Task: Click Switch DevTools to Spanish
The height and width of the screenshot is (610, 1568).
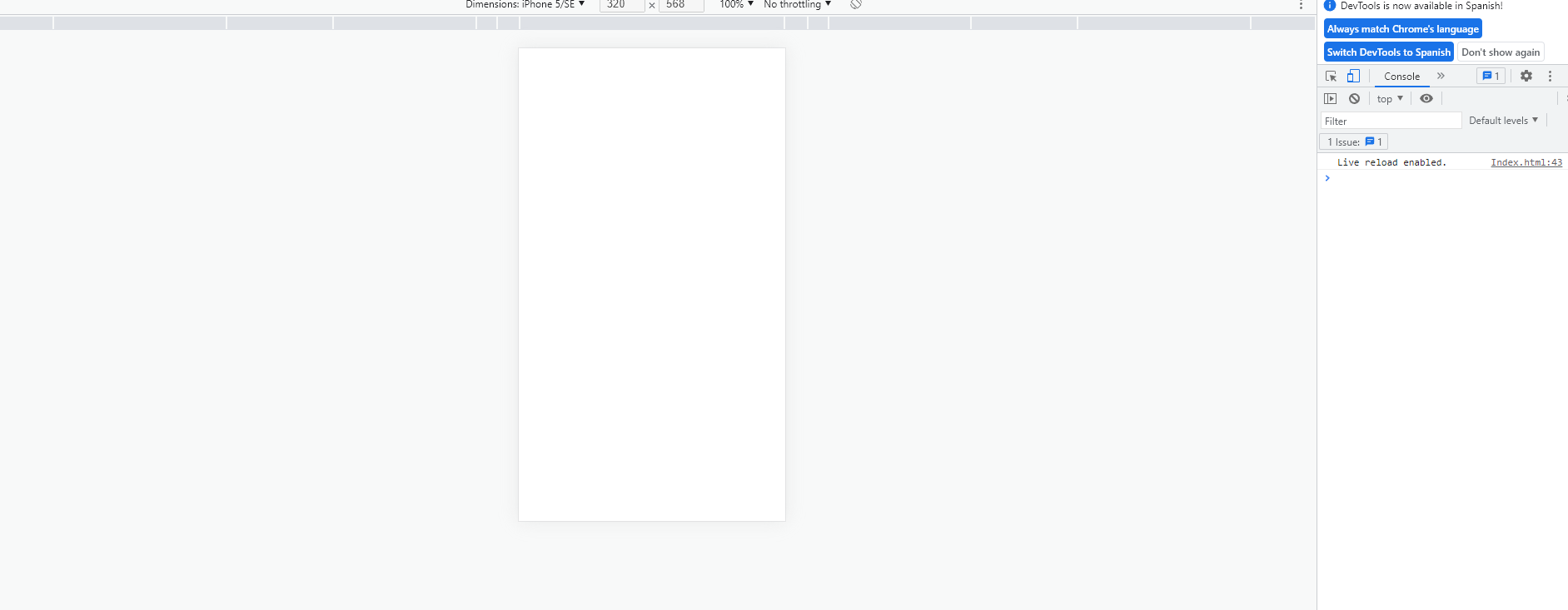Action: tap(1389, 52)
